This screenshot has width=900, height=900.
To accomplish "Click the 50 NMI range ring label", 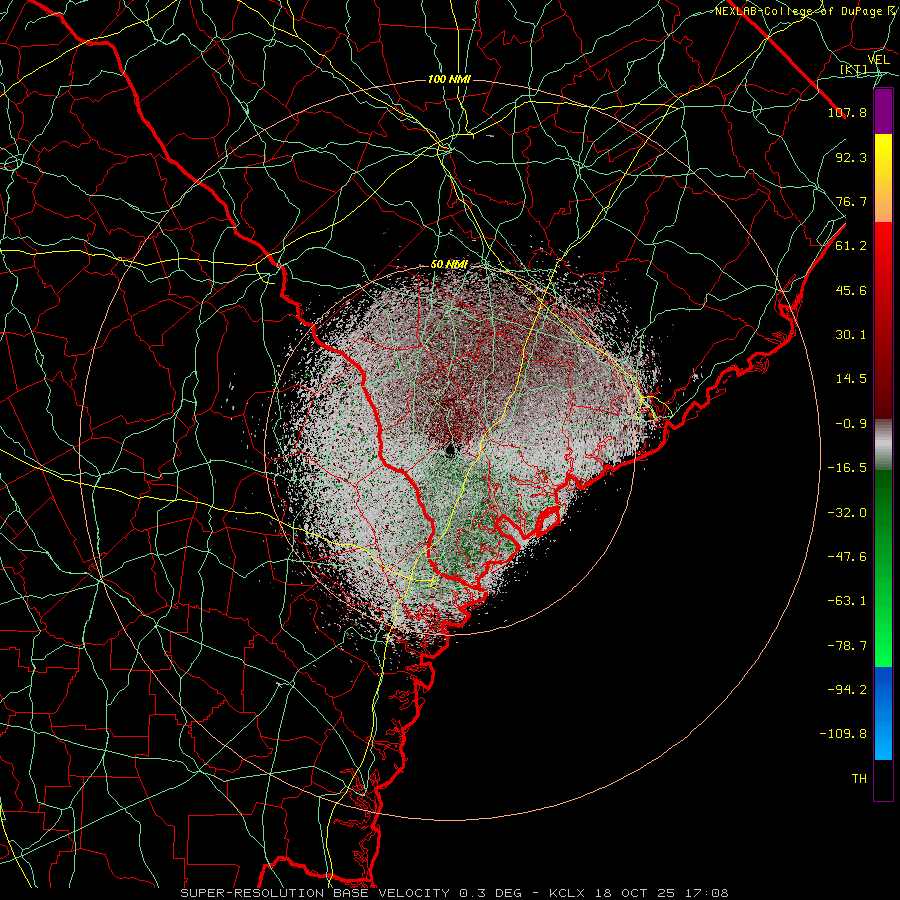I will point(449,265).
